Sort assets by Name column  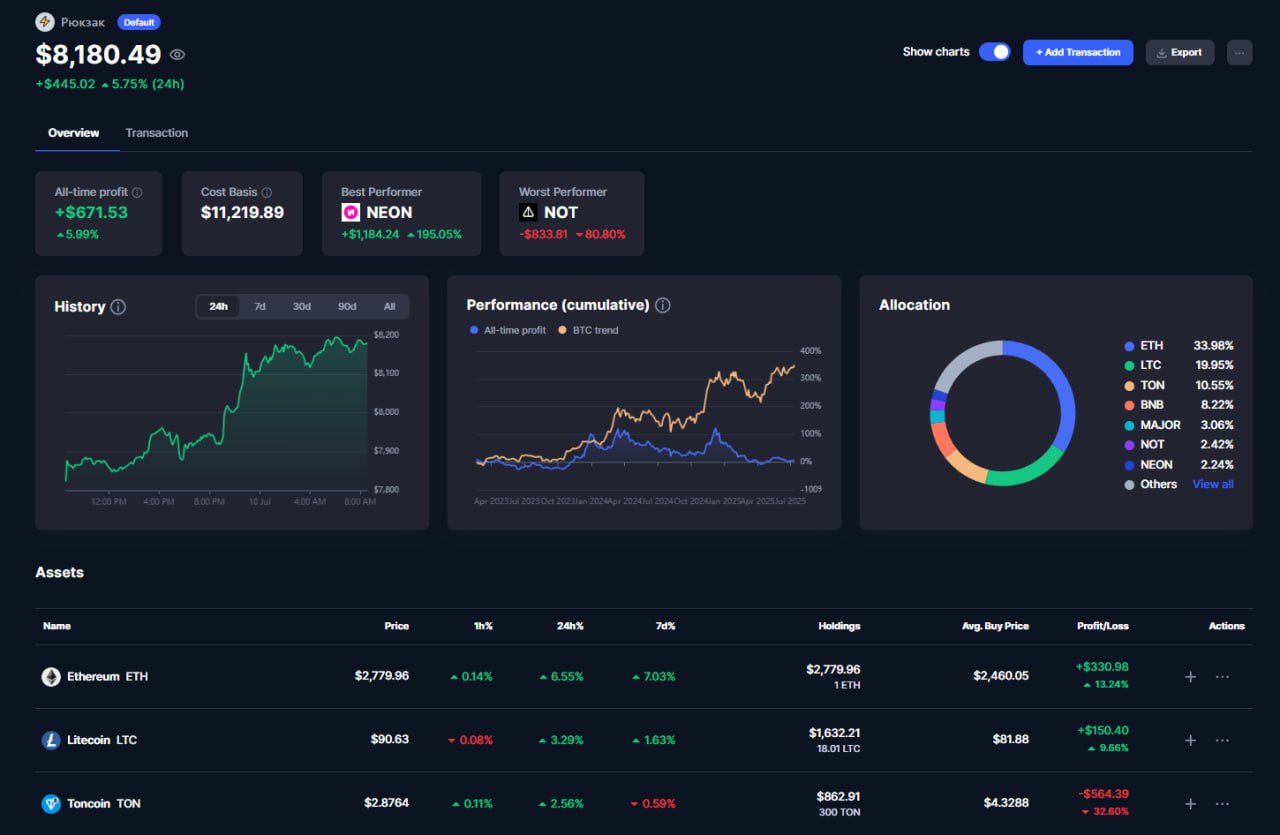tap(57, 626)
